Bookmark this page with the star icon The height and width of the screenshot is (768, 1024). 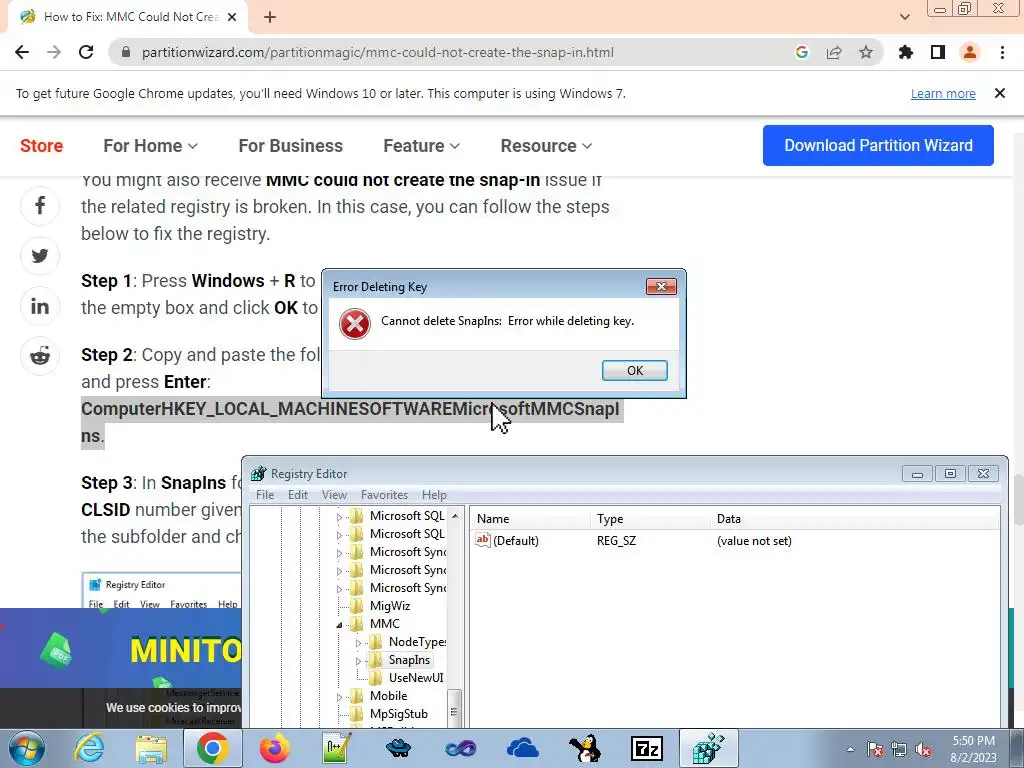[865, 52]
